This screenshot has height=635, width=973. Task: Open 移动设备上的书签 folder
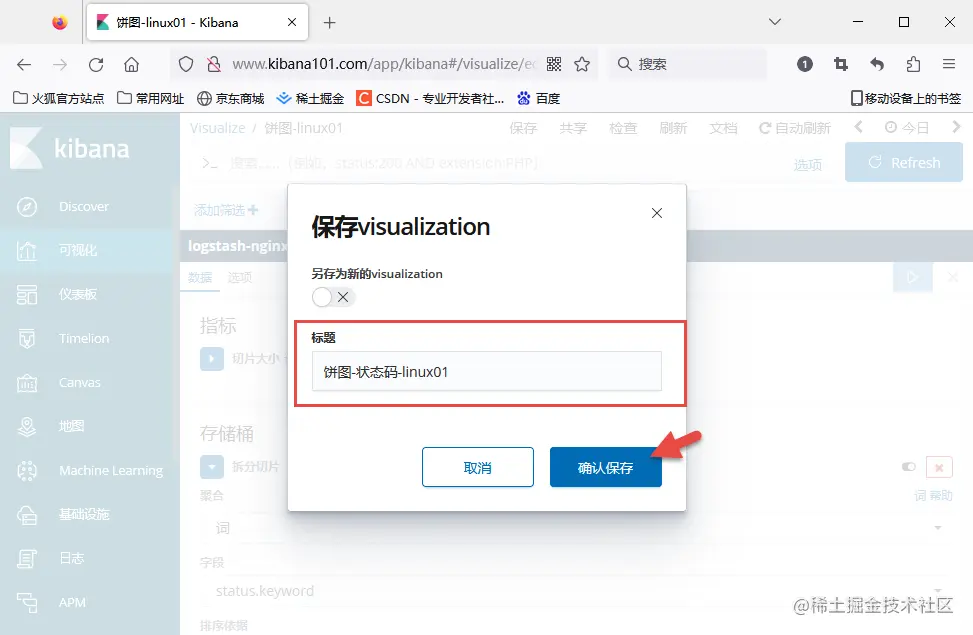point(905,98)
